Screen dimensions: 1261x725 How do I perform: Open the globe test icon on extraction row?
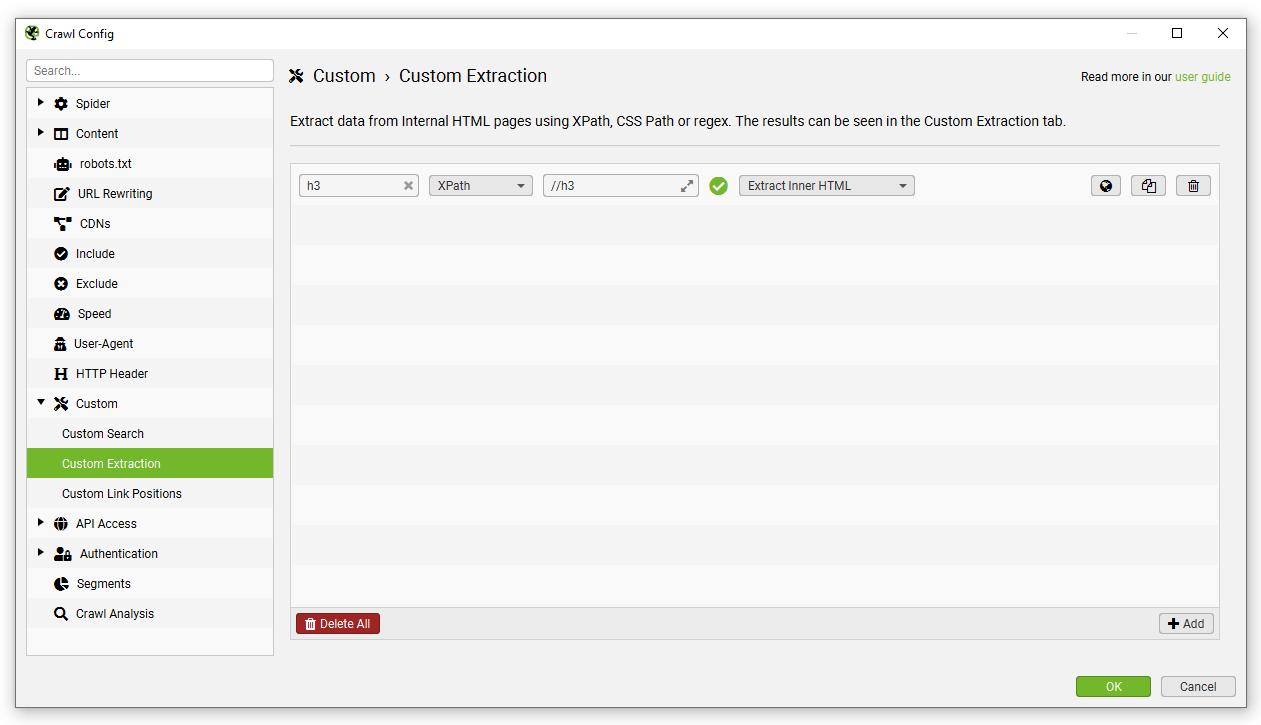click(x=1105, y=185)
